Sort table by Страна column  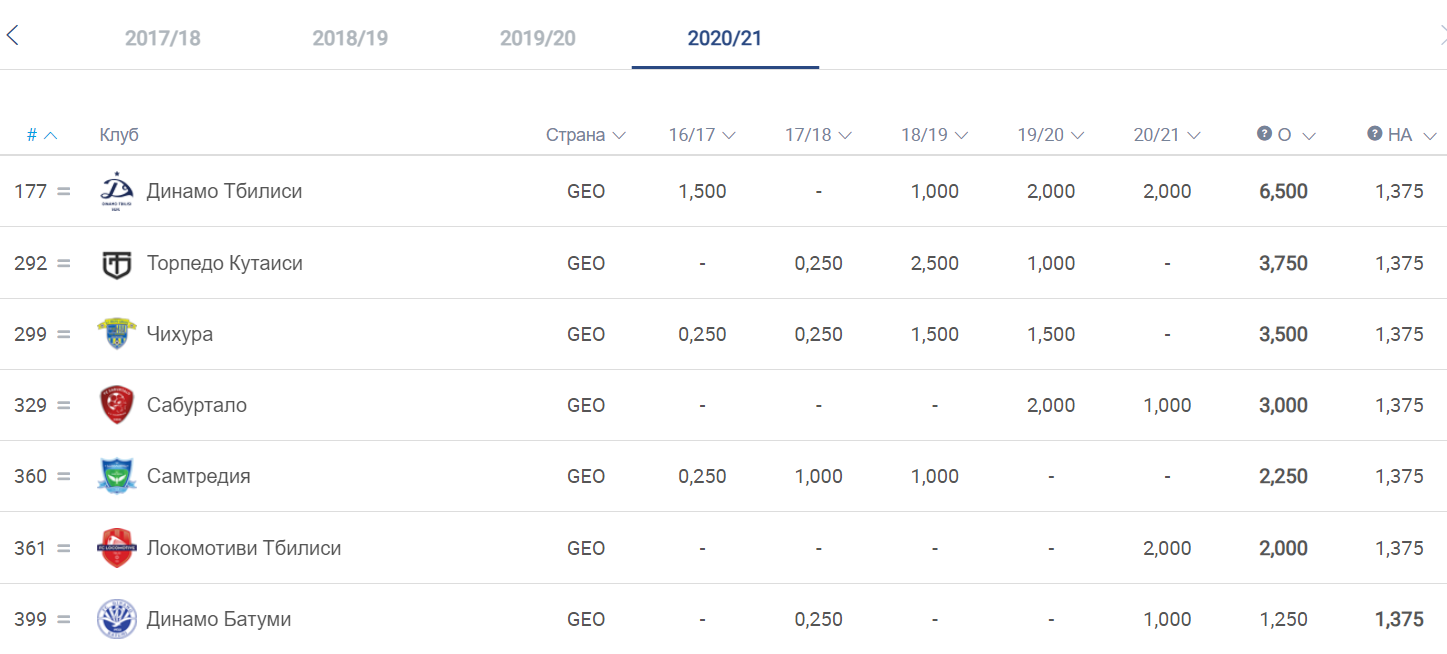tap(585, 135)
